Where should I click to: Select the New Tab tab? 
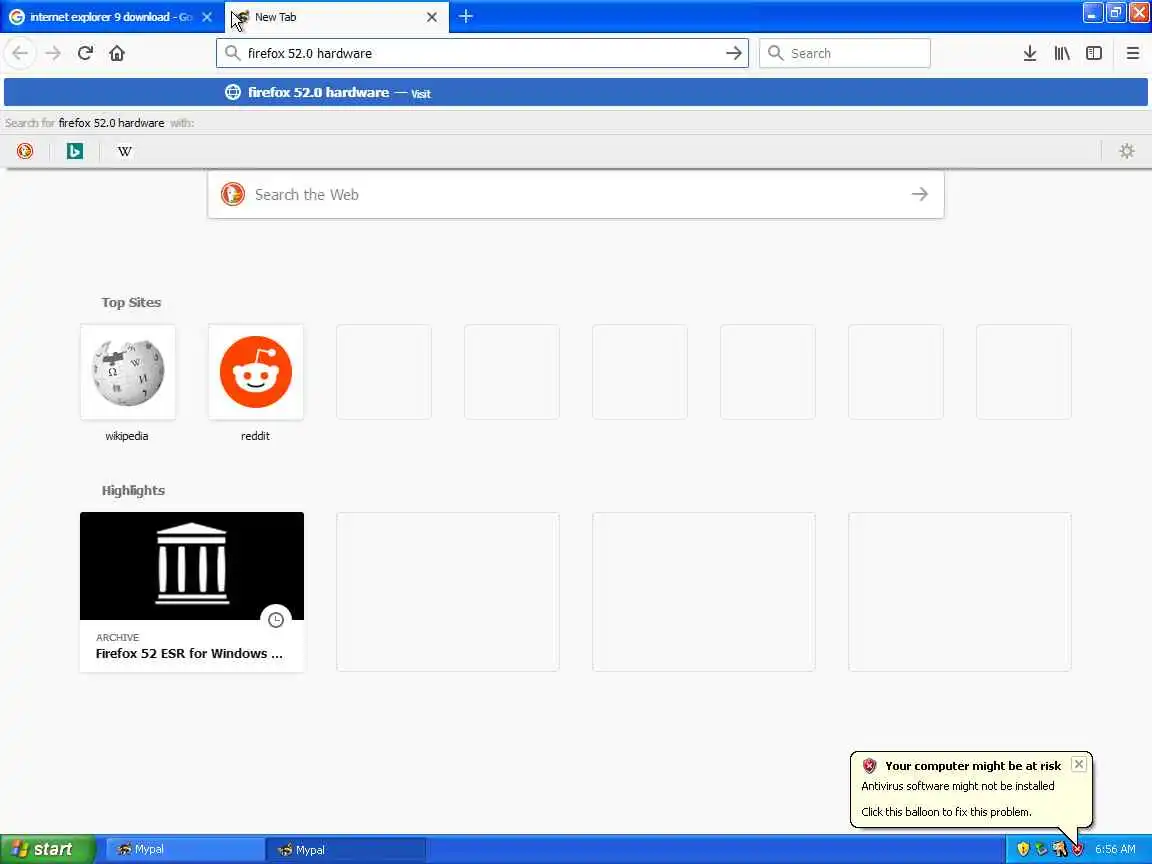tap(335, 17)
